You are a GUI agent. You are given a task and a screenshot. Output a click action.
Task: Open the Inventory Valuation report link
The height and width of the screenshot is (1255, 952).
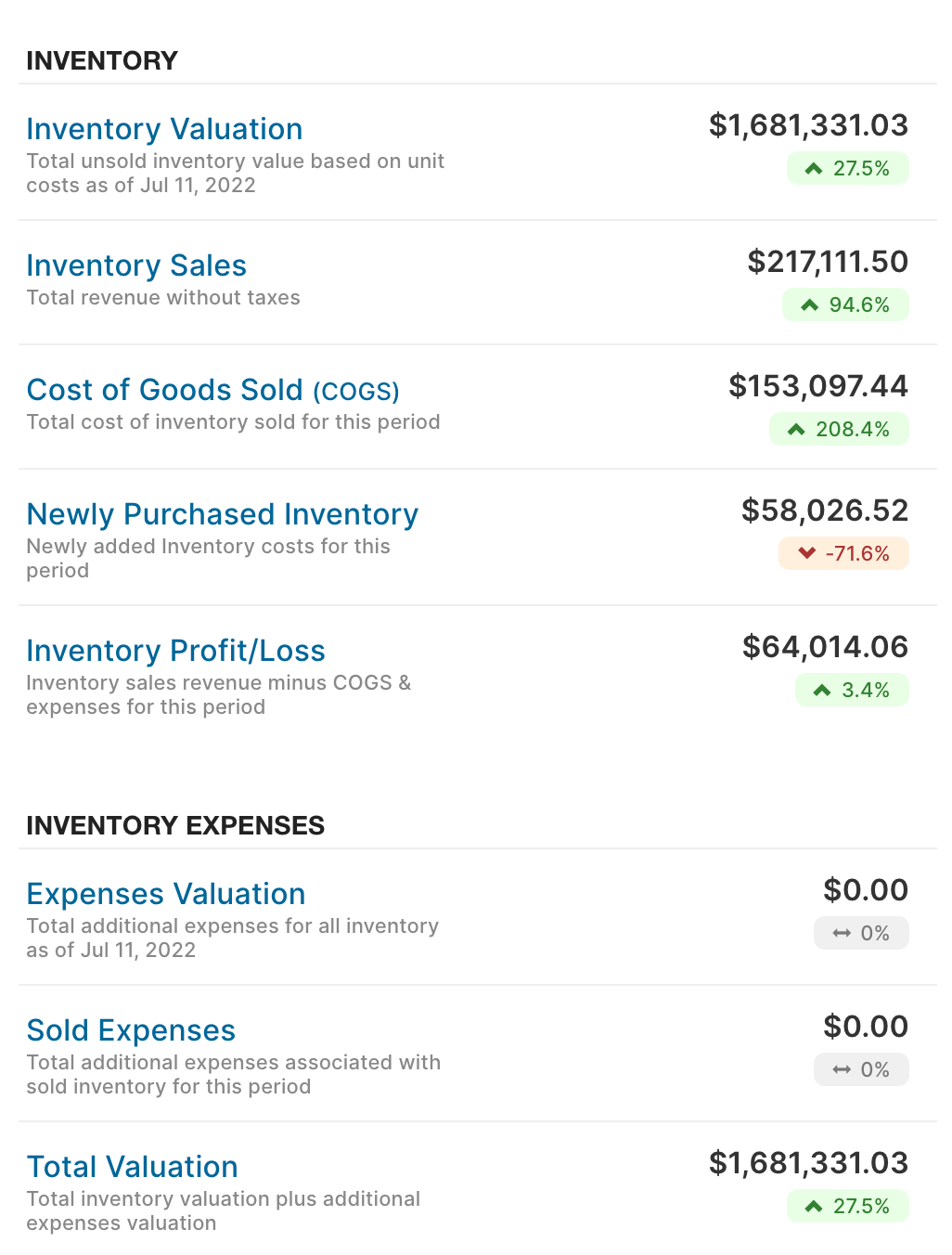point(164,129)
